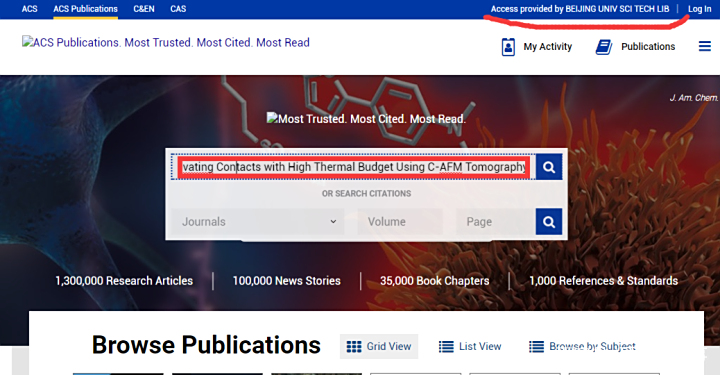Select the Browse by Subject text option
This screenshot has width=720, height=375.
pos(592,347)
